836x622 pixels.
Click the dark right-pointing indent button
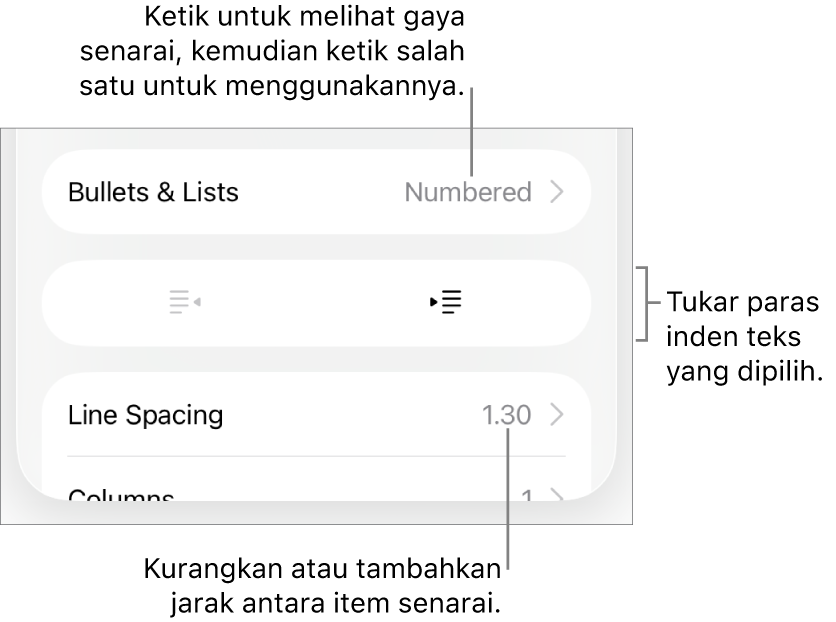coord(446,302)
